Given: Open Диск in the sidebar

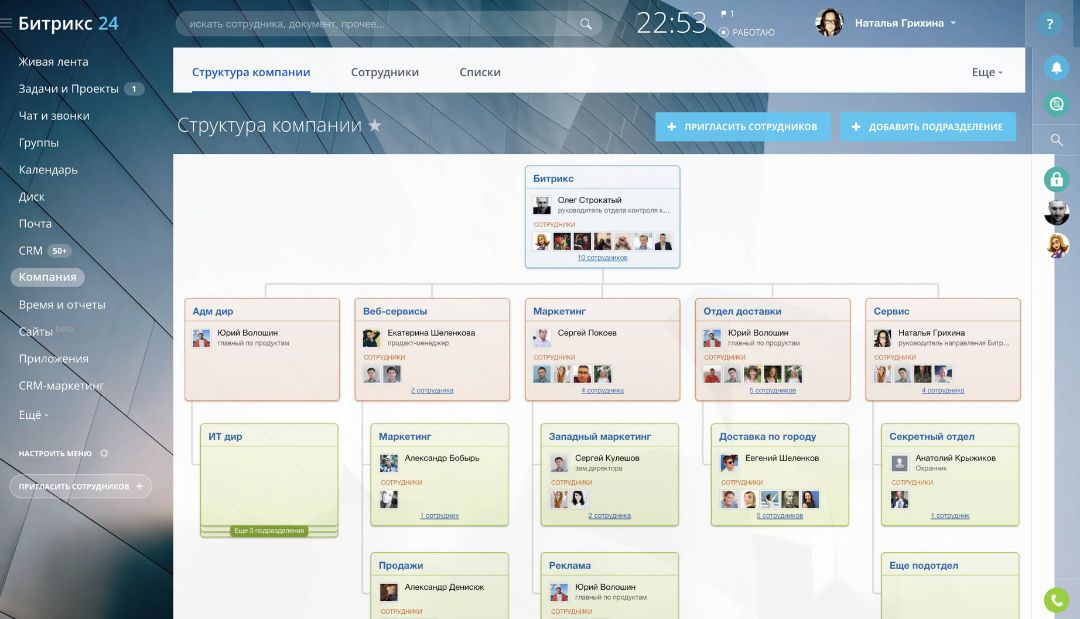Looking at the screenshot, I should tap(31, 196).
